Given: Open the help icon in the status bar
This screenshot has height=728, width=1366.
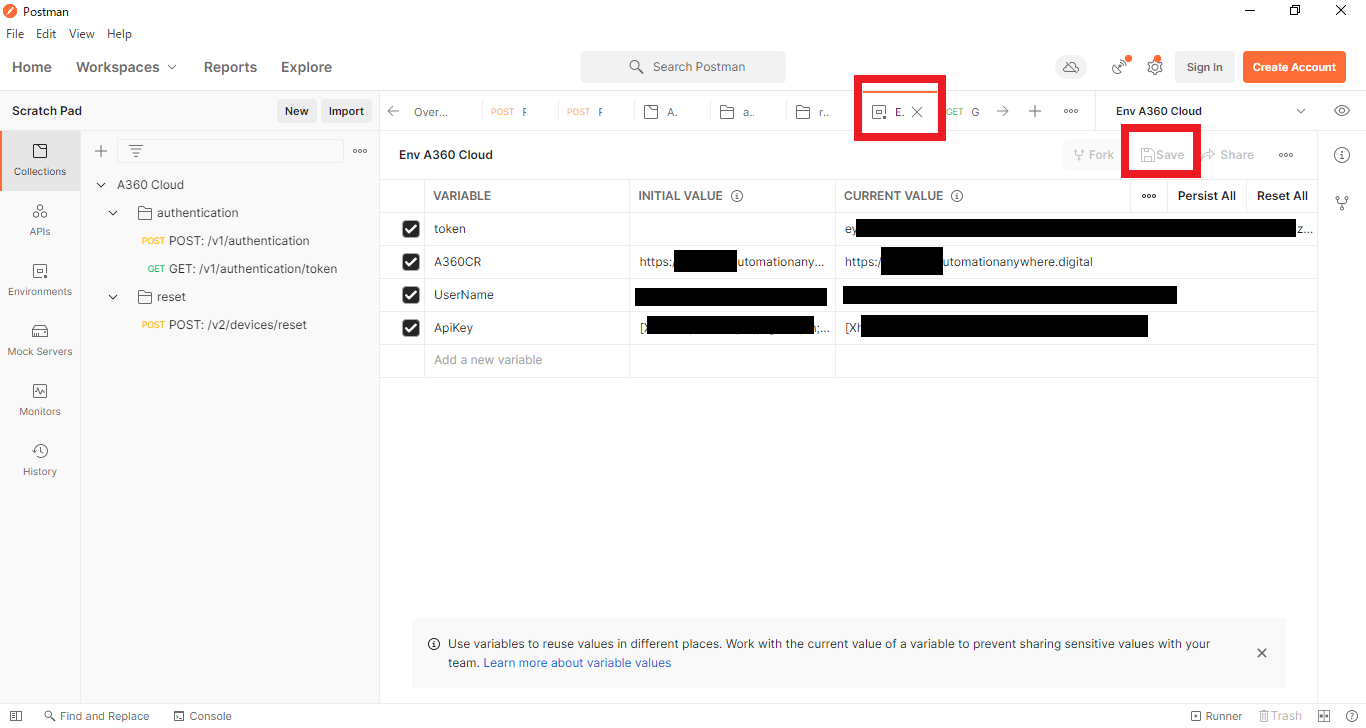Looking at the screenshot, I should pos(1350,716).
